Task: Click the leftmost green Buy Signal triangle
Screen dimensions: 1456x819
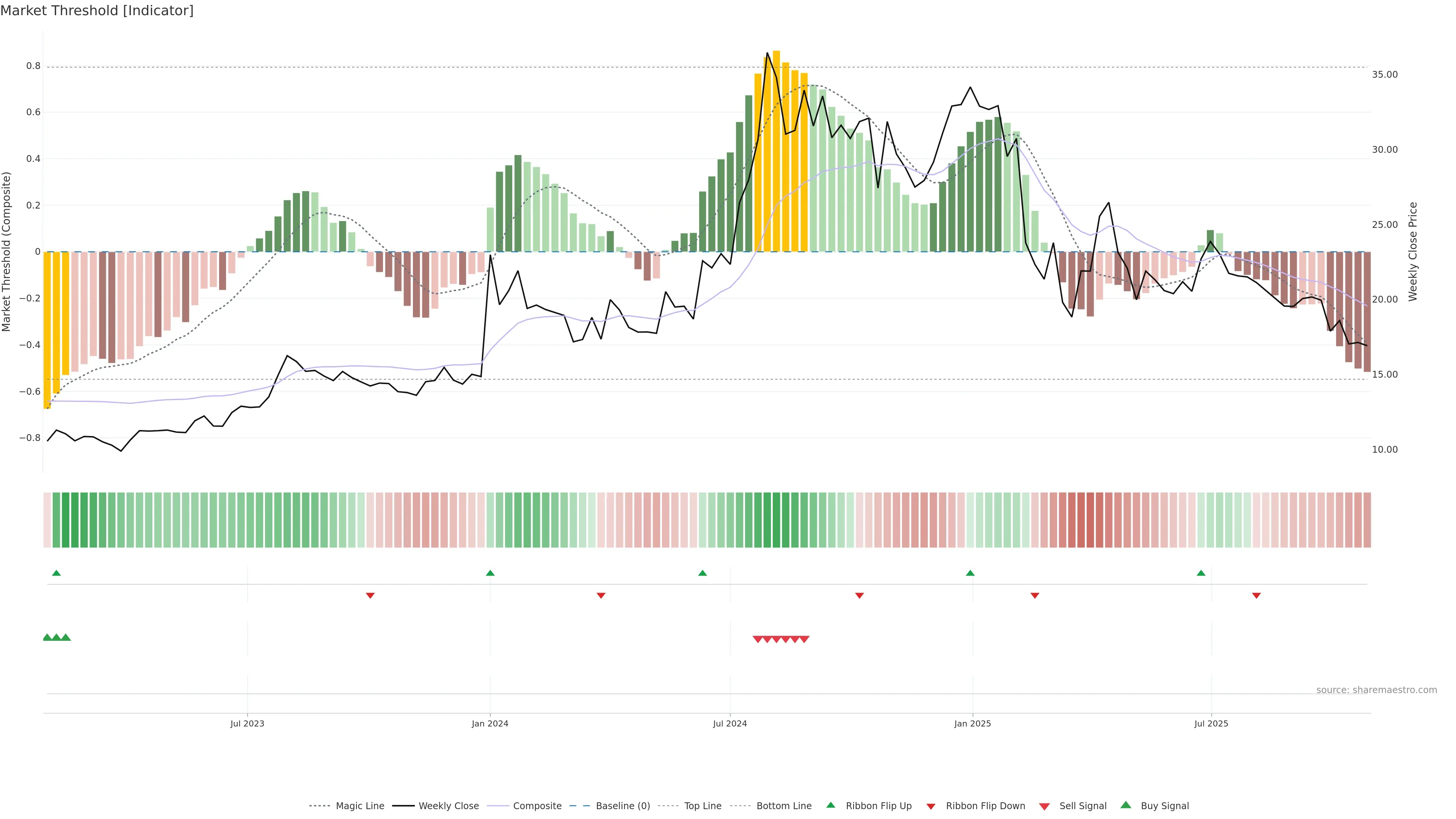Action: point(47,637)
